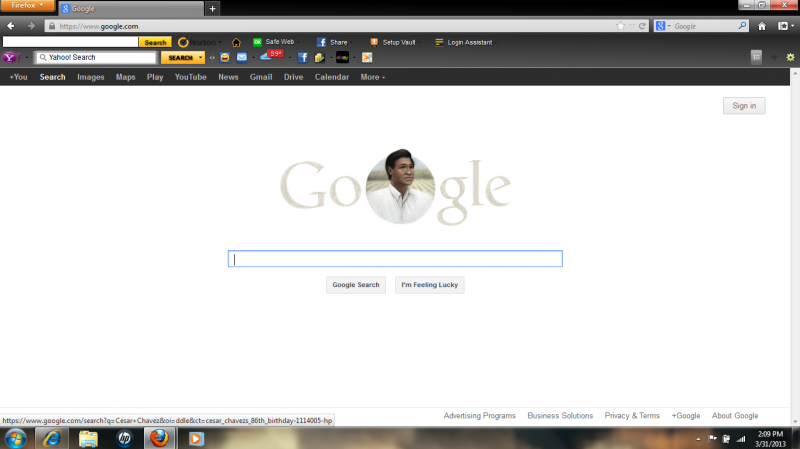The image size is (800, 449).
Task: Click the Cesar Chavez Google doodle
Action: tap(398, 189)
